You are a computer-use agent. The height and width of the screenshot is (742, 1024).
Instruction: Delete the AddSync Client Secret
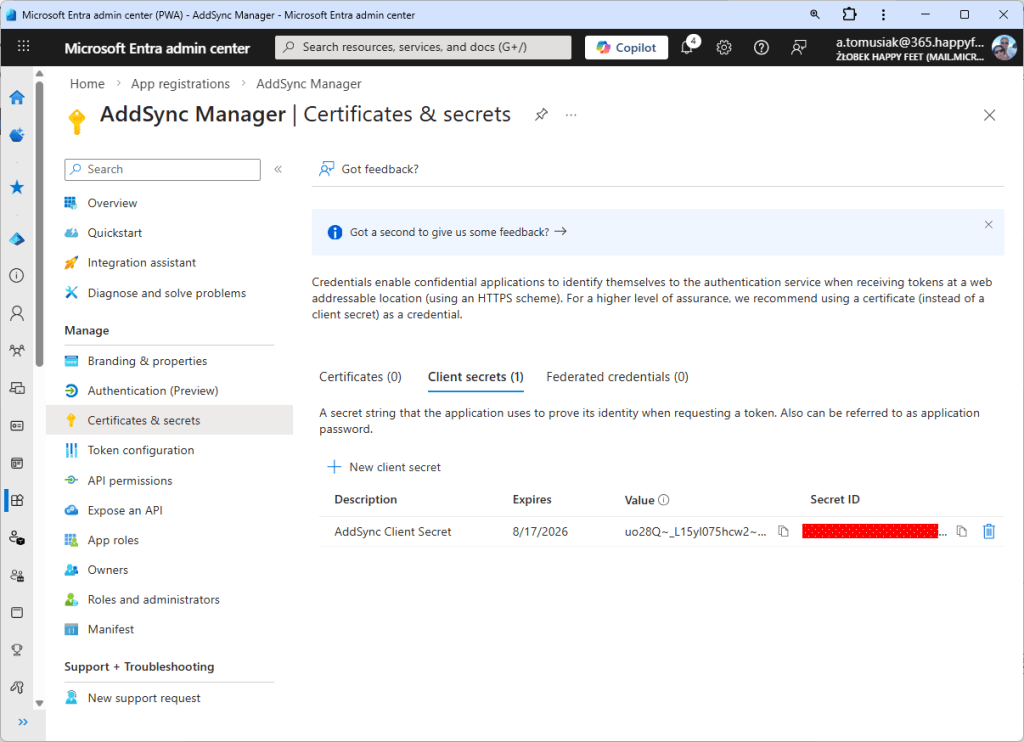pyautogui.click(x=989, y=532)
